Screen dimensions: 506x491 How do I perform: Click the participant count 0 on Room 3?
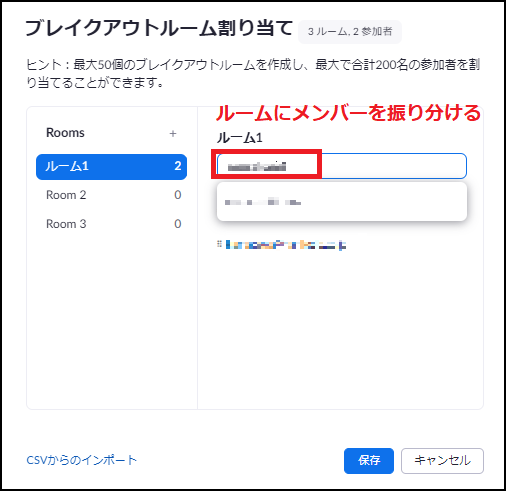tap(178, 224)
